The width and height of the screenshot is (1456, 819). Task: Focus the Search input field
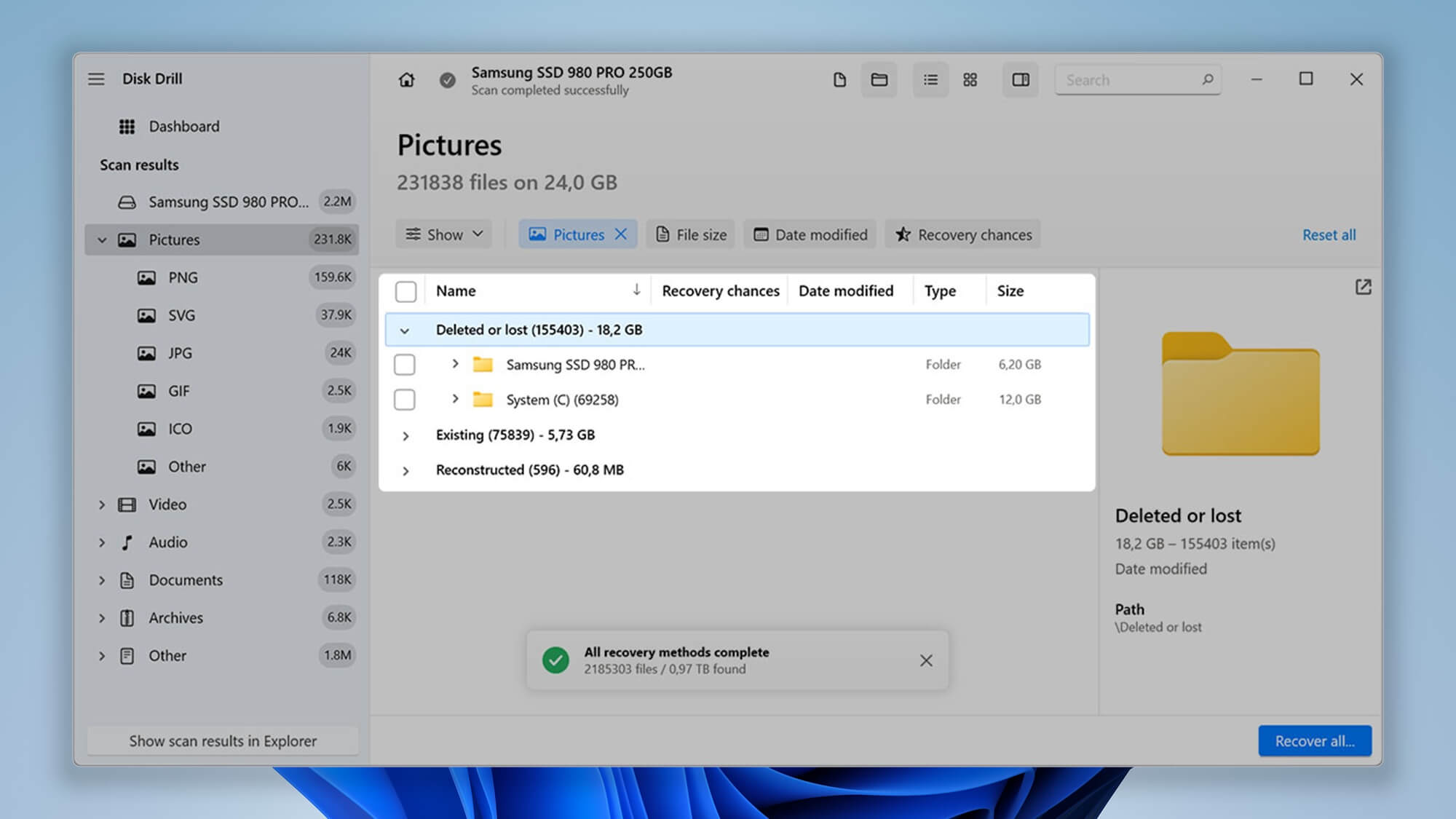[1137, 79]
